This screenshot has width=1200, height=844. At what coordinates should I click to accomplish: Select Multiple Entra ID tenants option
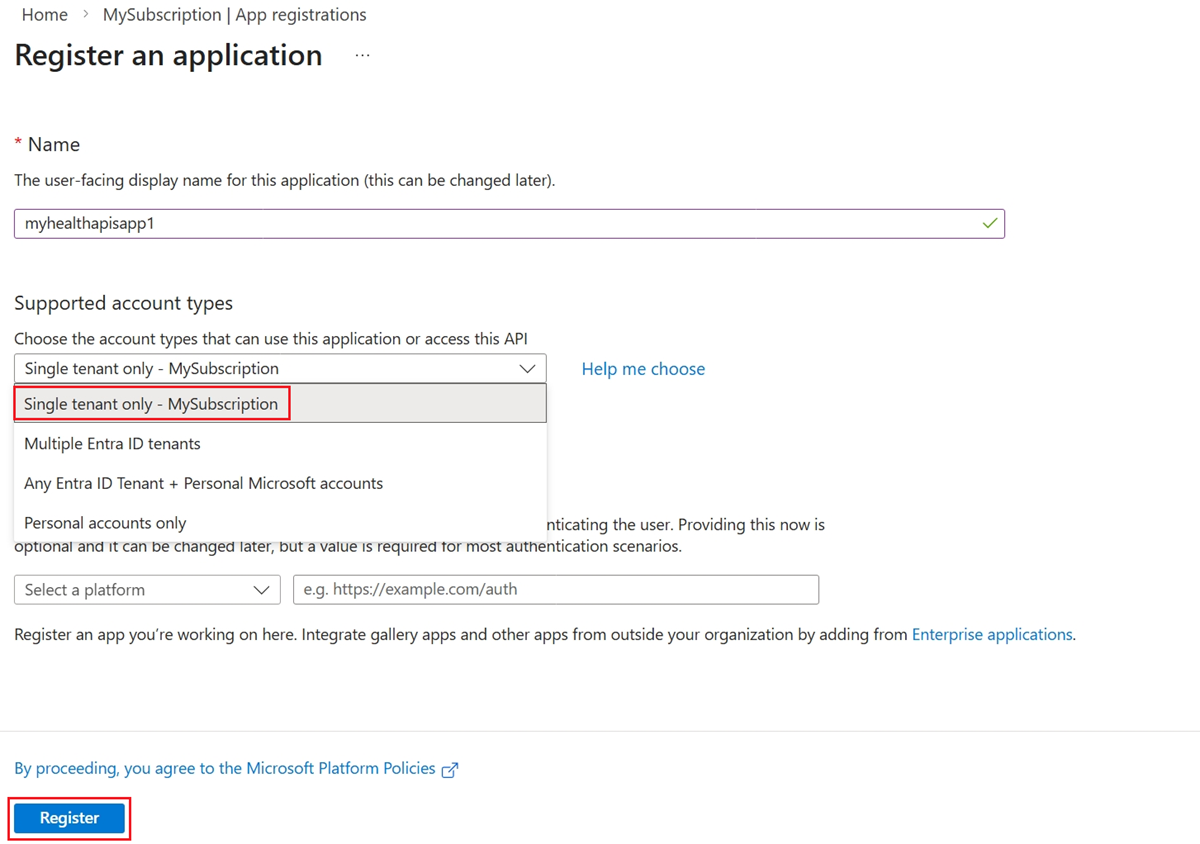112,444
